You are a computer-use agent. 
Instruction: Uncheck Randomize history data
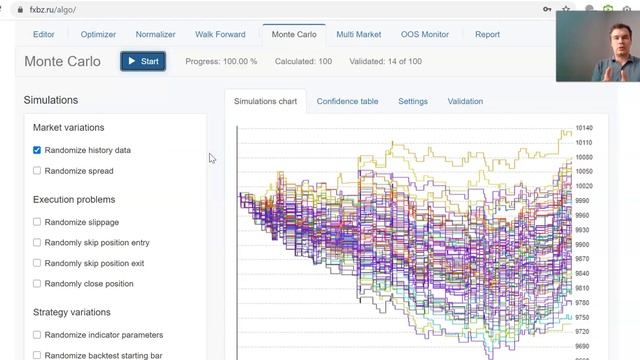click(37, 150)
